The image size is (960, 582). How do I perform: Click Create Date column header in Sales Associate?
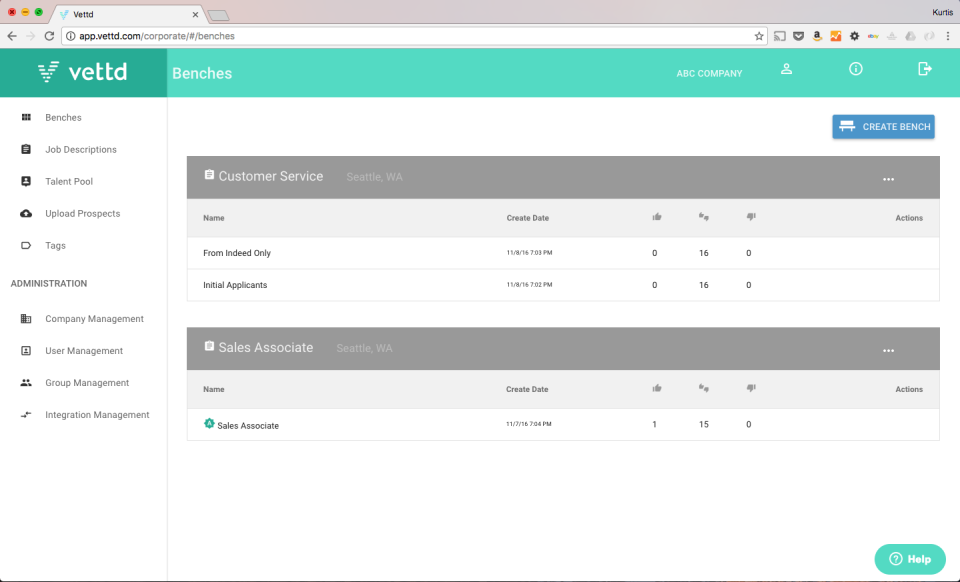point(527,389)
